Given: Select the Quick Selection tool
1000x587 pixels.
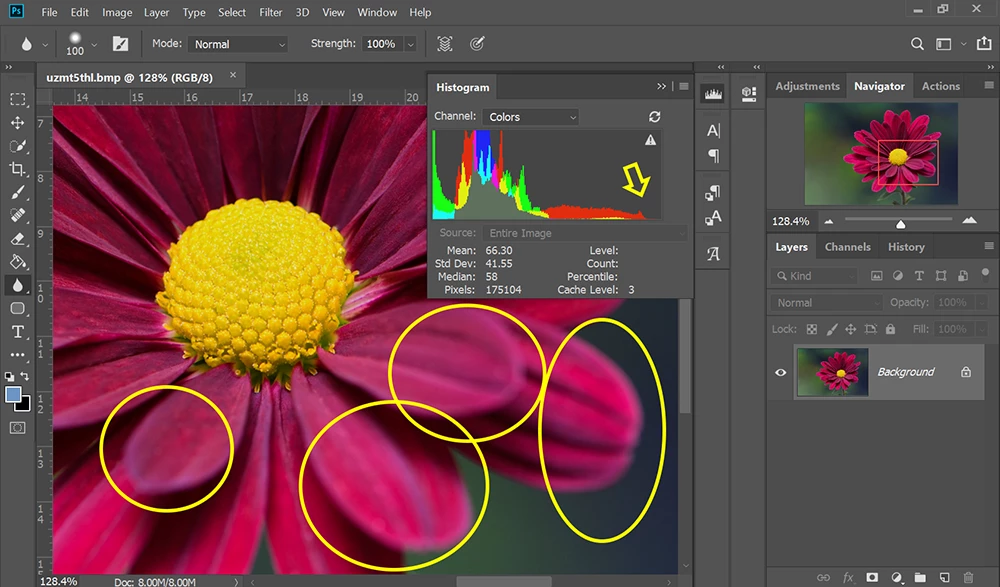Looking at the screenshot, I should coord(17,146).
